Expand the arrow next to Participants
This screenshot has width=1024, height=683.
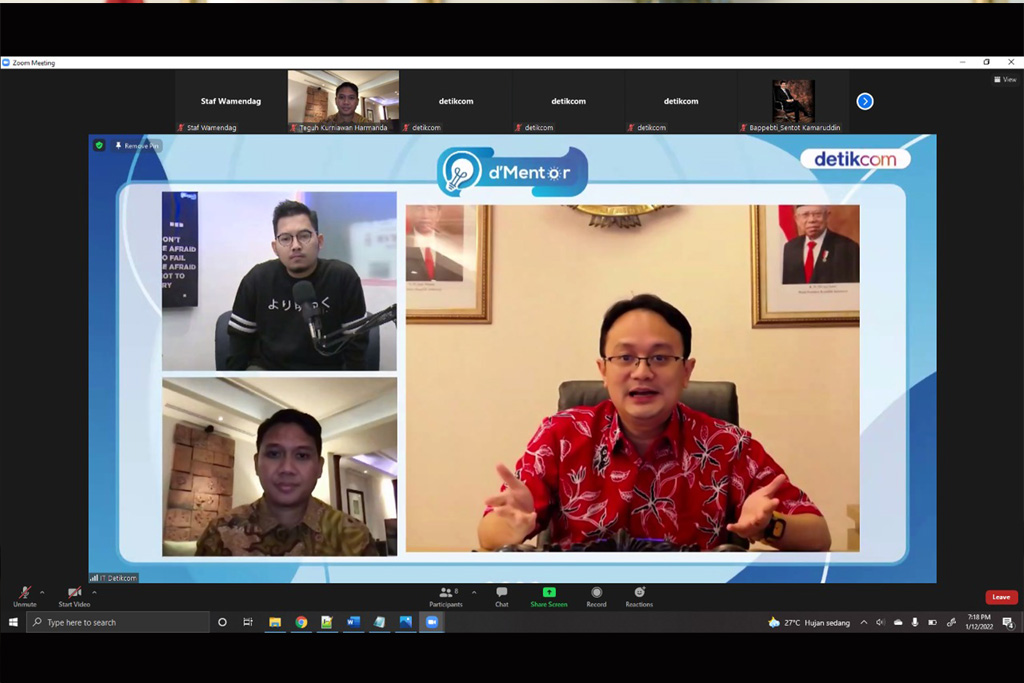point(474,592)
